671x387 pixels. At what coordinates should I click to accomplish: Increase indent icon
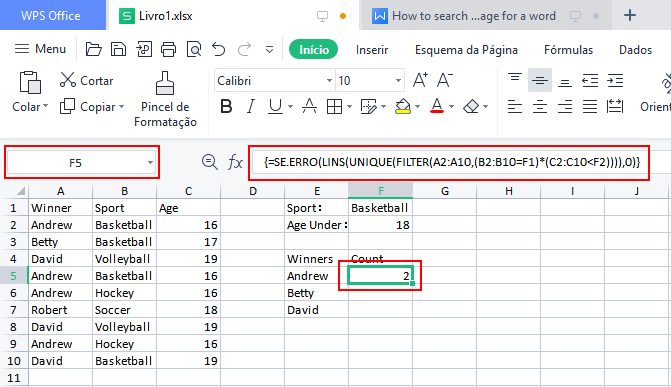tap(615, 80)
